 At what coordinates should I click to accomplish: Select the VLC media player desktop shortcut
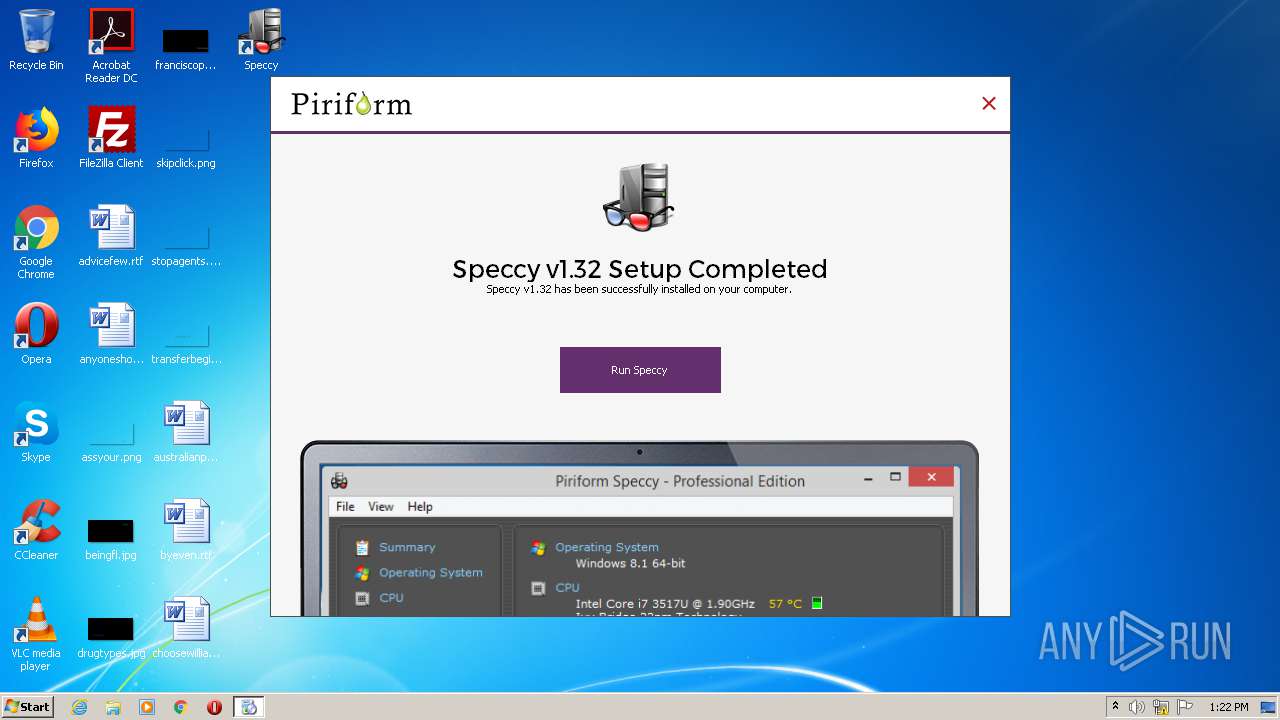click(36, 634)
